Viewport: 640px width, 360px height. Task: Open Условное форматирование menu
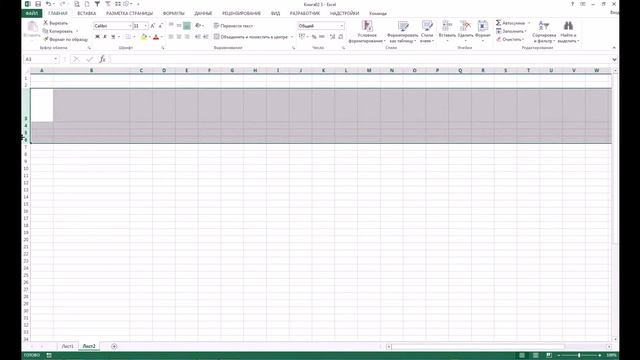tap(367, 32)
